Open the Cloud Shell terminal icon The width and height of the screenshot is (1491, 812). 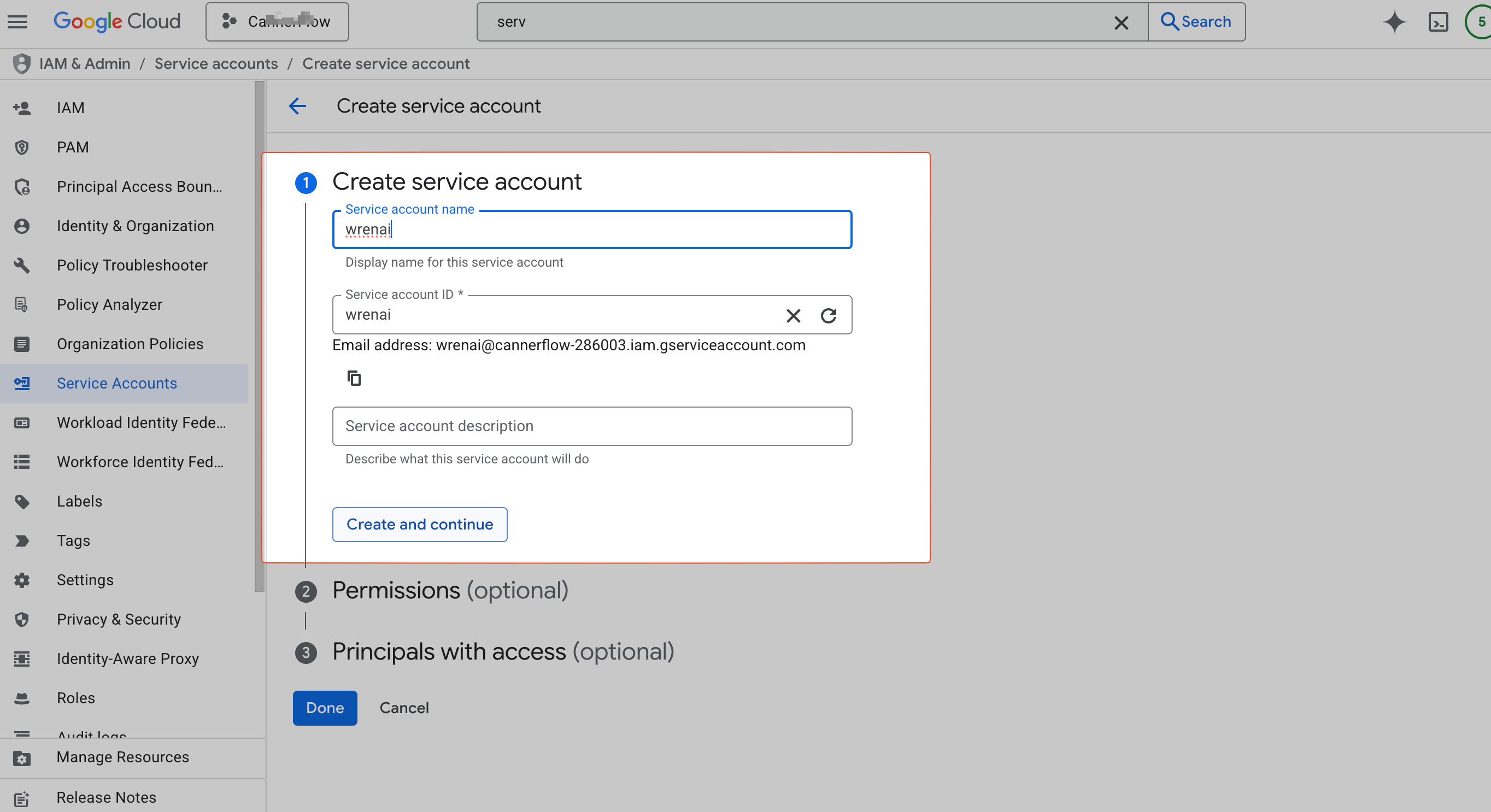[x=1439, y=22]
